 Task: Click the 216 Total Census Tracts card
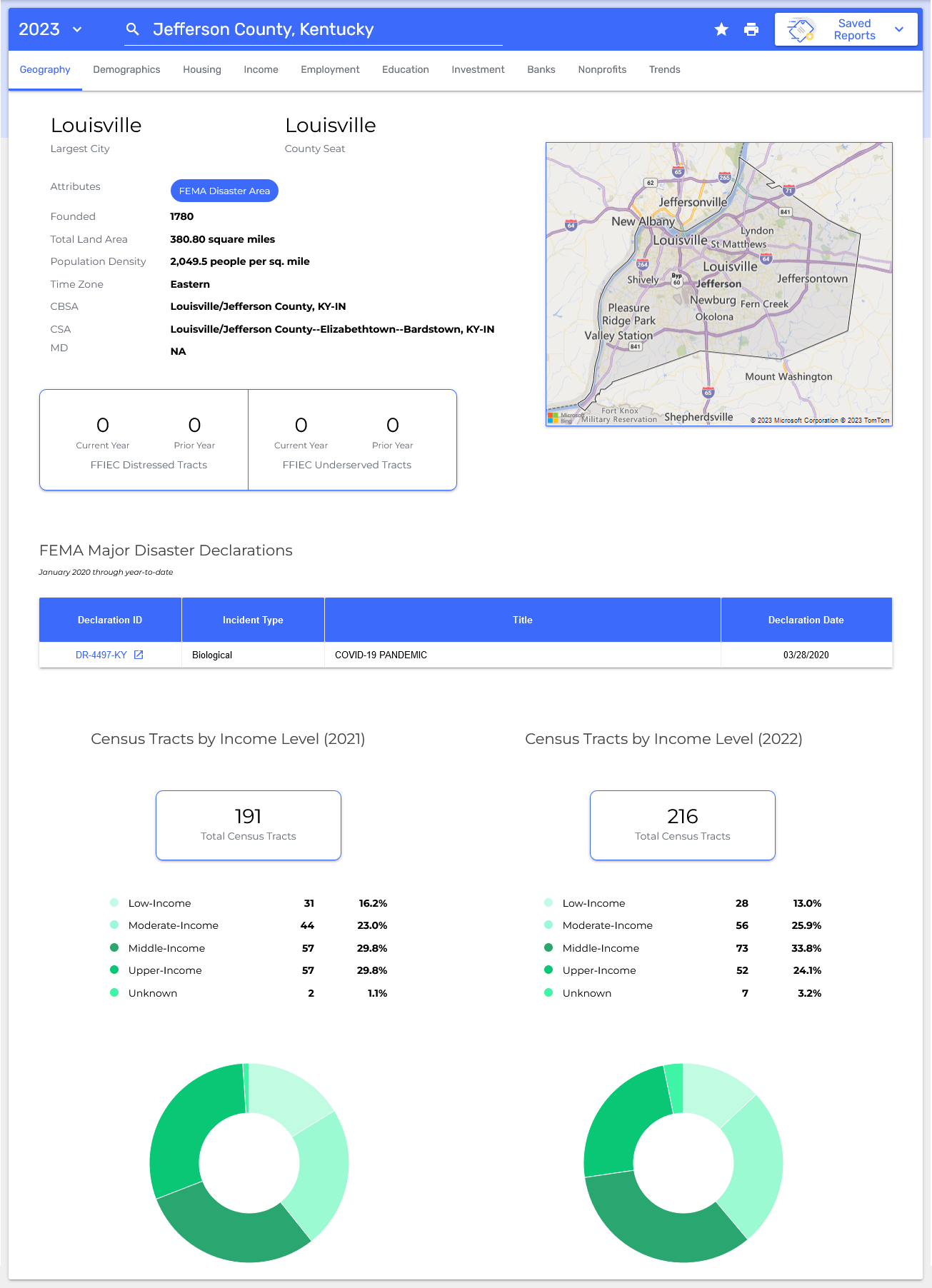click(x=683, y=825)
